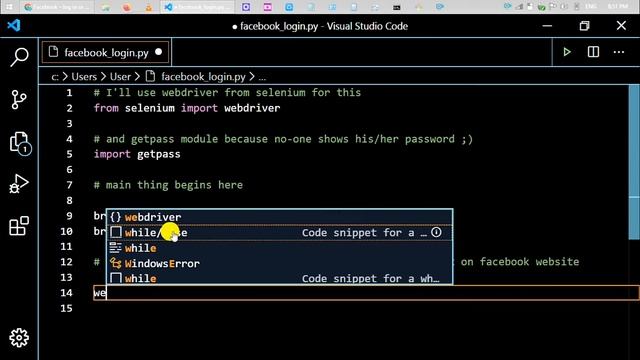Click the word 'getpass' on line 5
640x360 pixels.
point(158,154)
